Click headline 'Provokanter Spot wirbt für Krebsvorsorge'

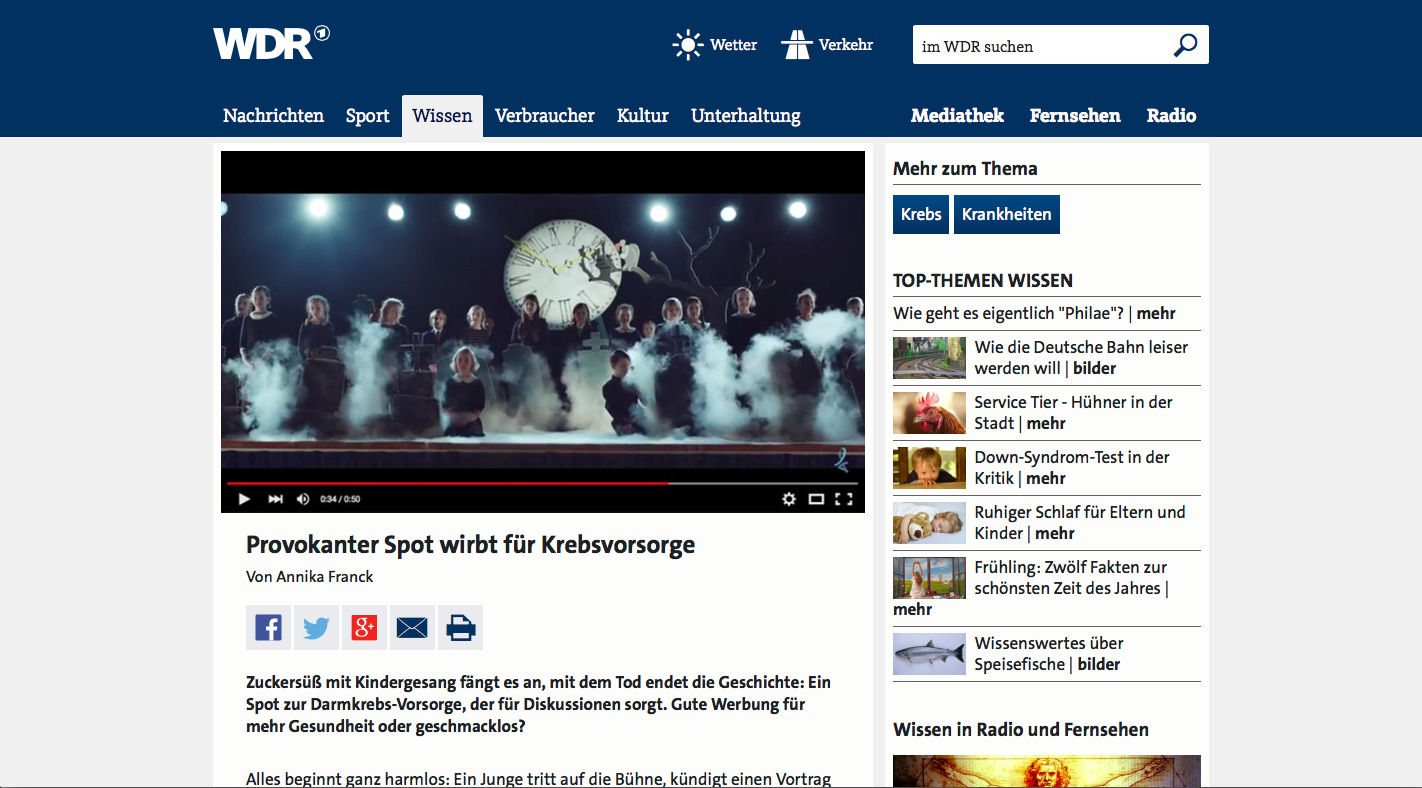(470, 545)
